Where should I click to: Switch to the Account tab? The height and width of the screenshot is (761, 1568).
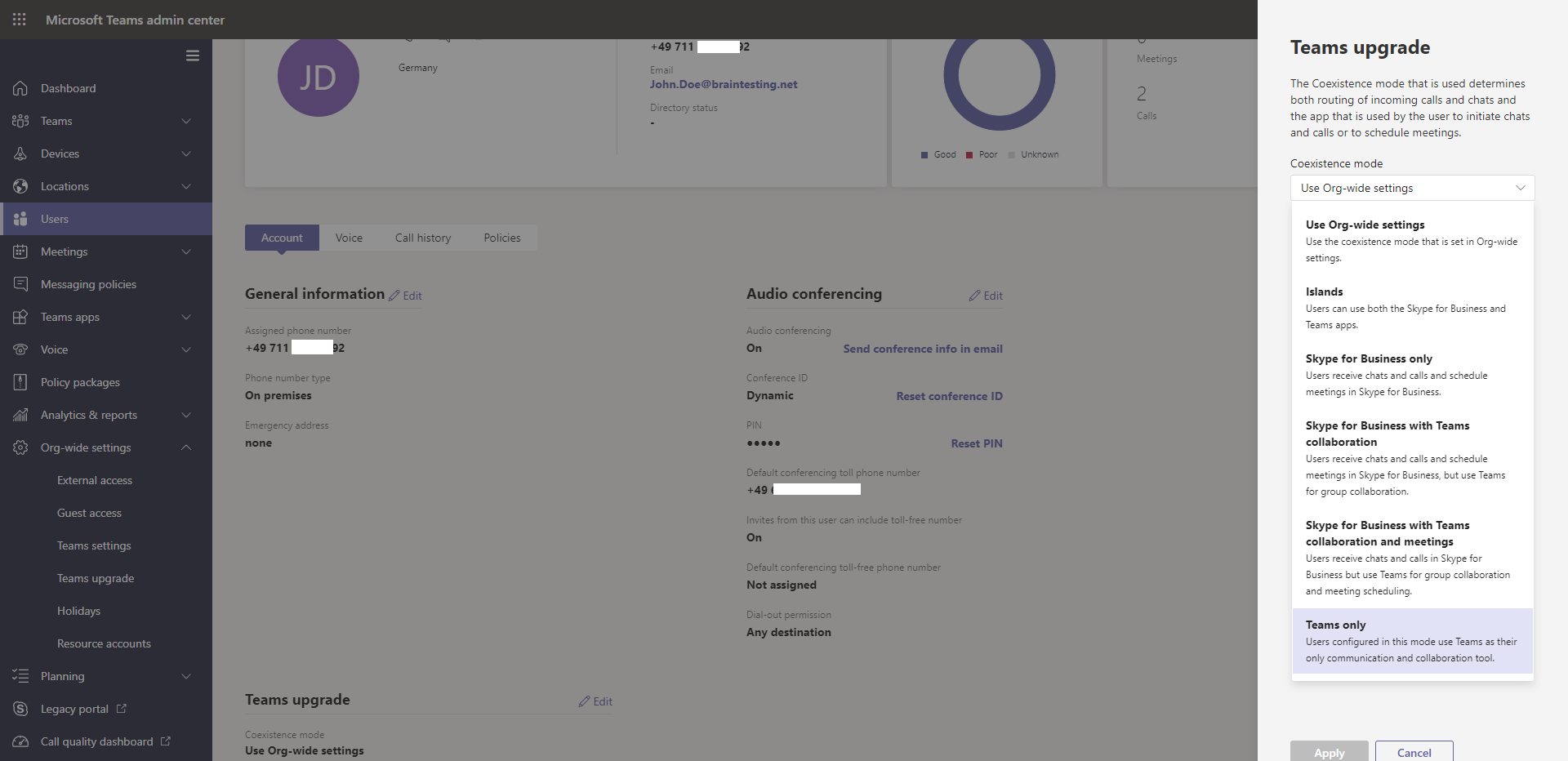tap(282, 238)
